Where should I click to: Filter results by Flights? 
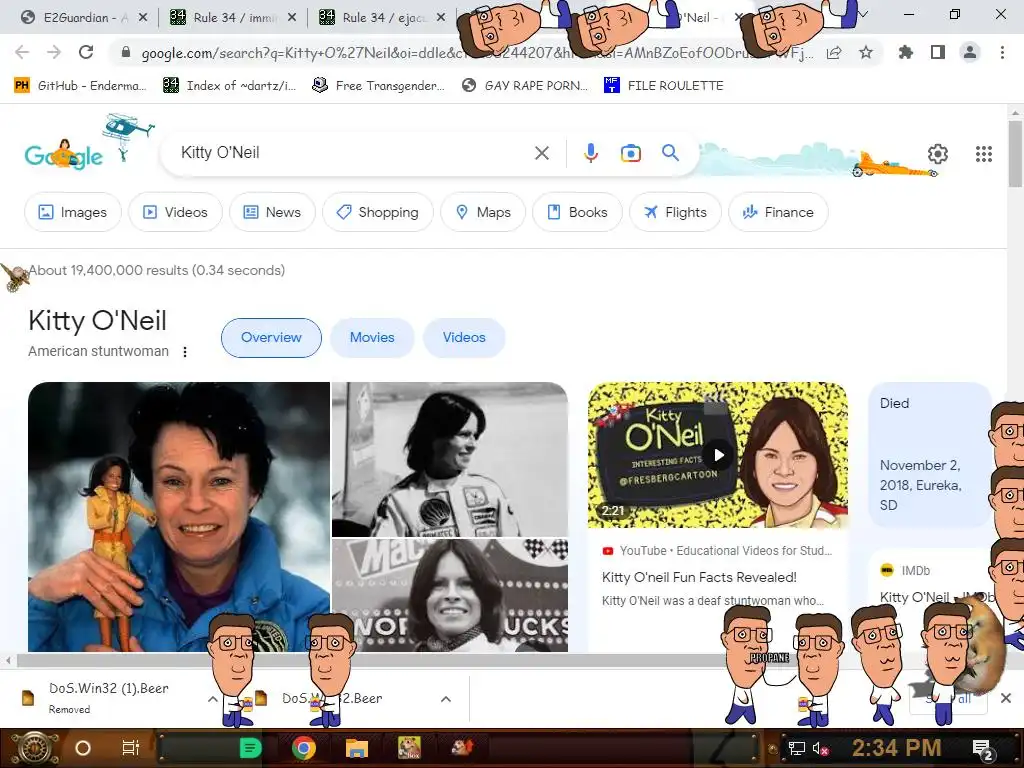tap(675, 212)
